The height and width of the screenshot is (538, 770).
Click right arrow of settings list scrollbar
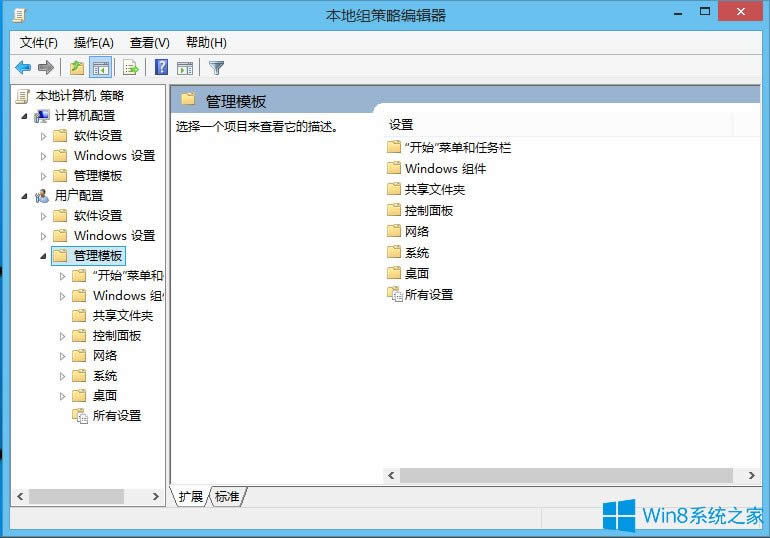click(751, 475)
